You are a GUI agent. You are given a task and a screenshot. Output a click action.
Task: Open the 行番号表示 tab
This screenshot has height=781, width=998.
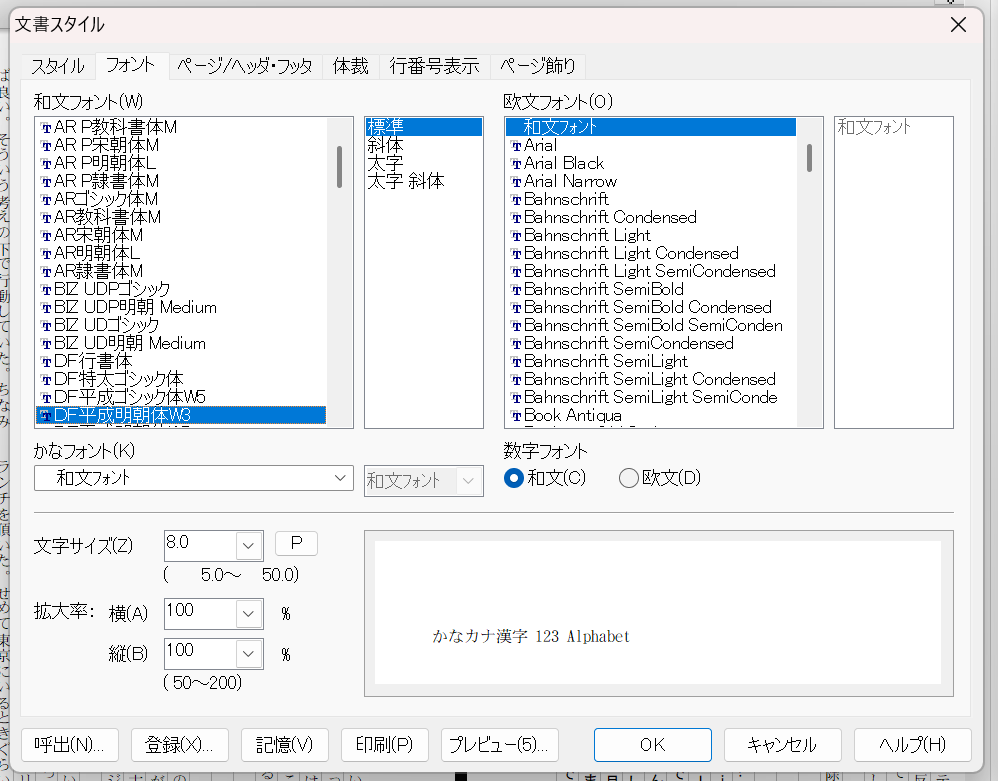pyautogui.click(x=435, y=66)
